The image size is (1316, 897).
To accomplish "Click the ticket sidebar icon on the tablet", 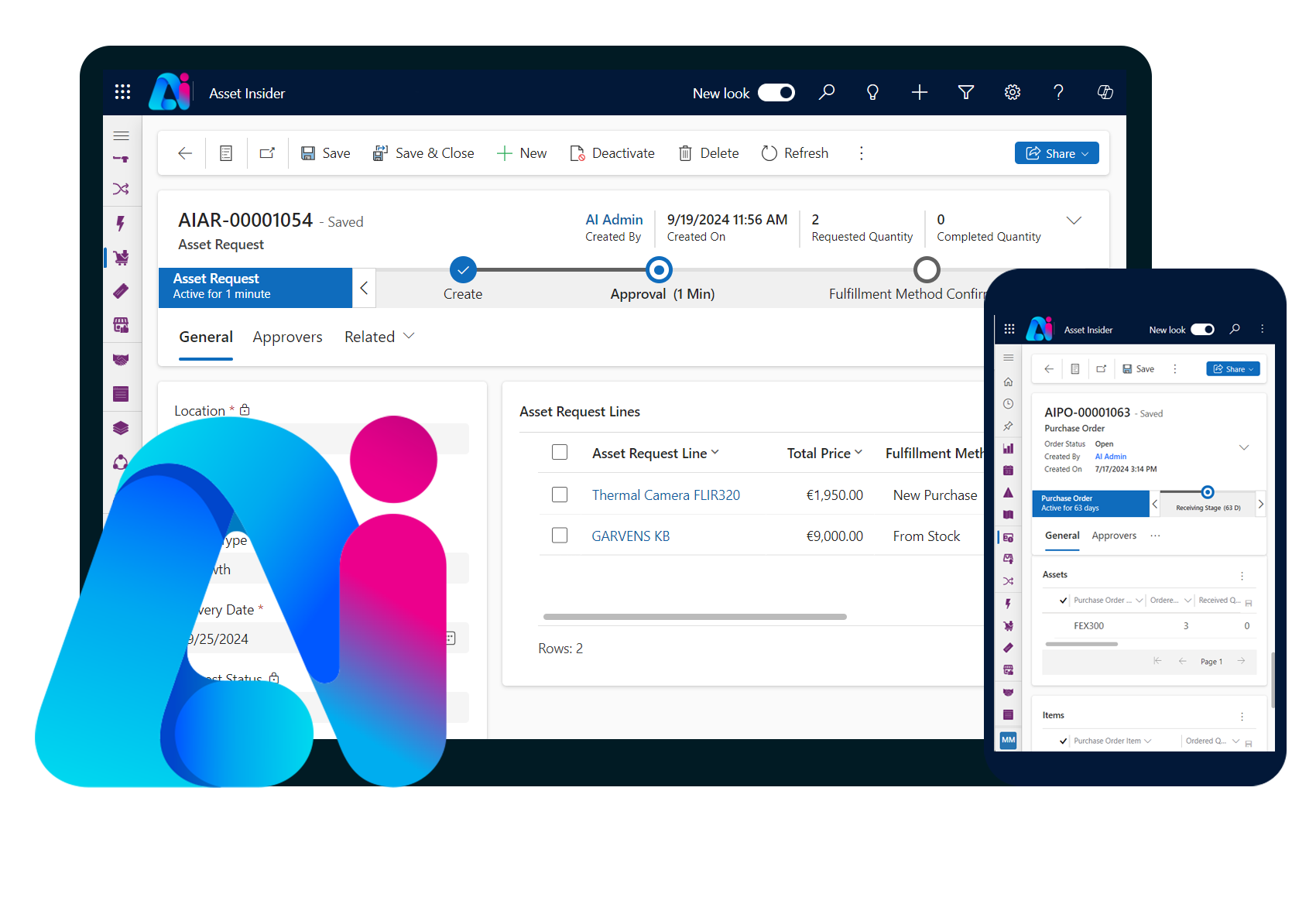I will 121,291.
